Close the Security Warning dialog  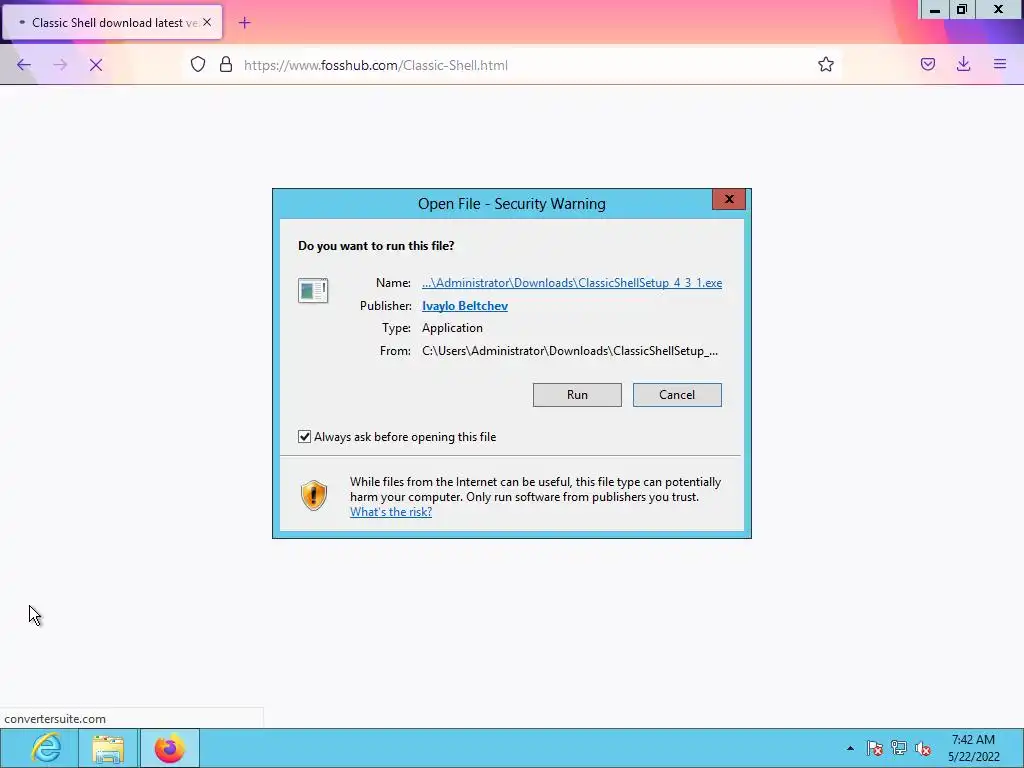(x=729, y=199)
